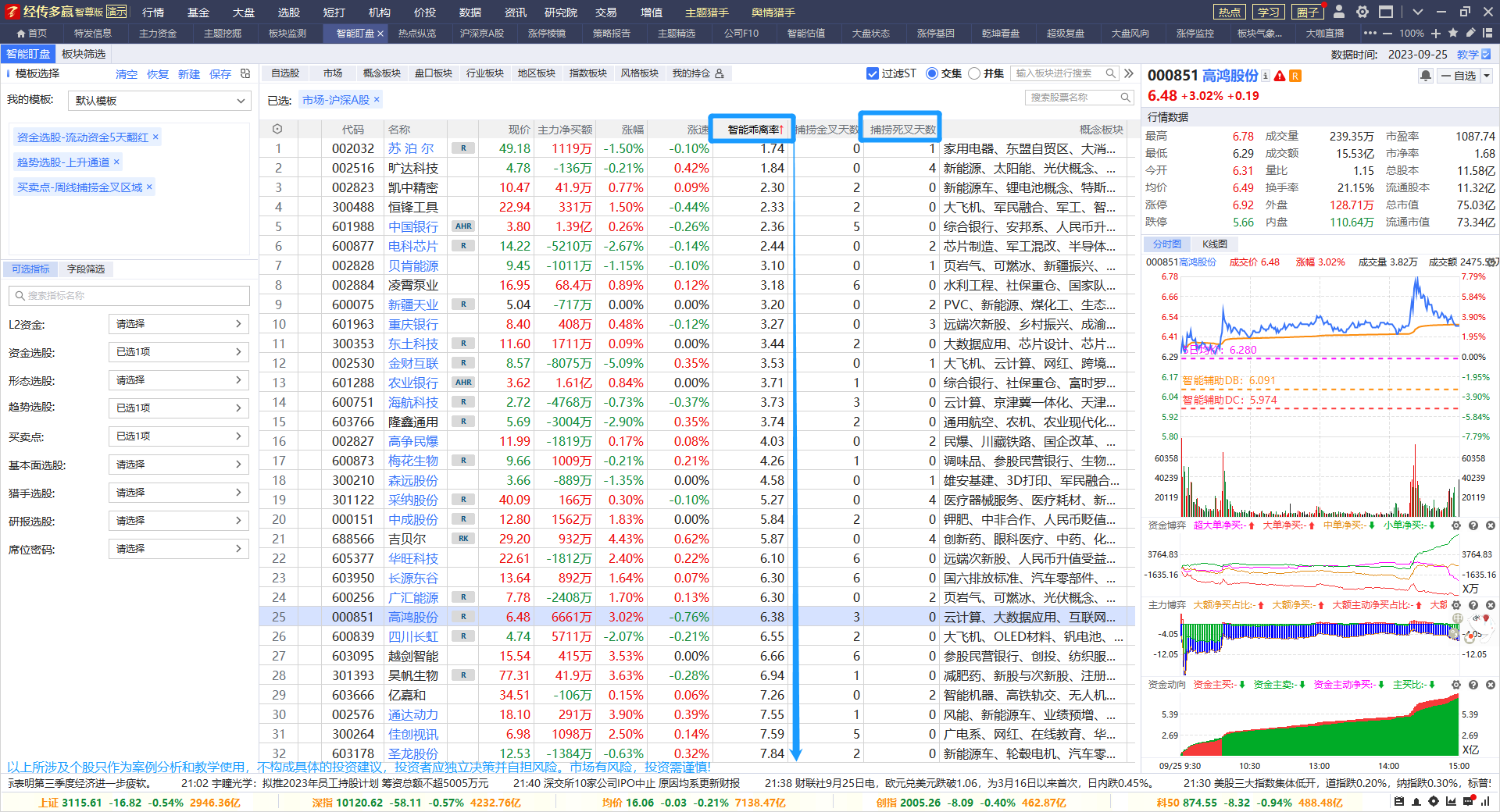This screenshot has width=1500, height=812.
Task: Zoom in with the plus icon
Action: [x=1436, y=34]
